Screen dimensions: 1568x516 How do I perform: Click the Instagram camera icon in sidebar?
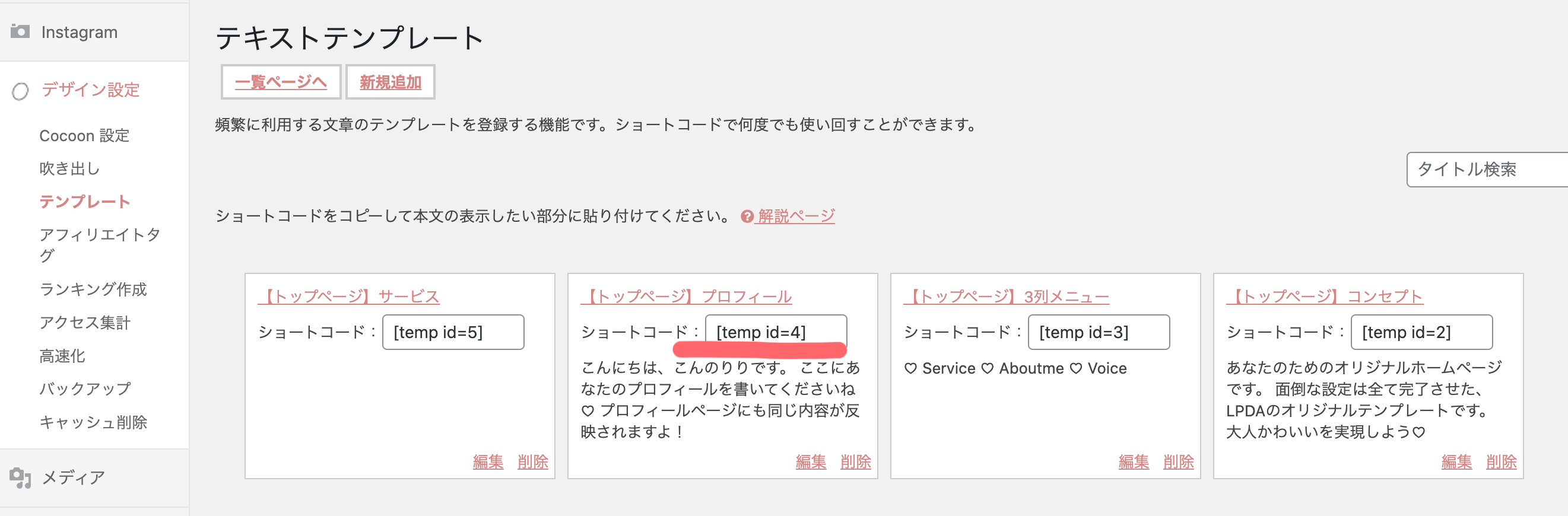pos(20,31)
